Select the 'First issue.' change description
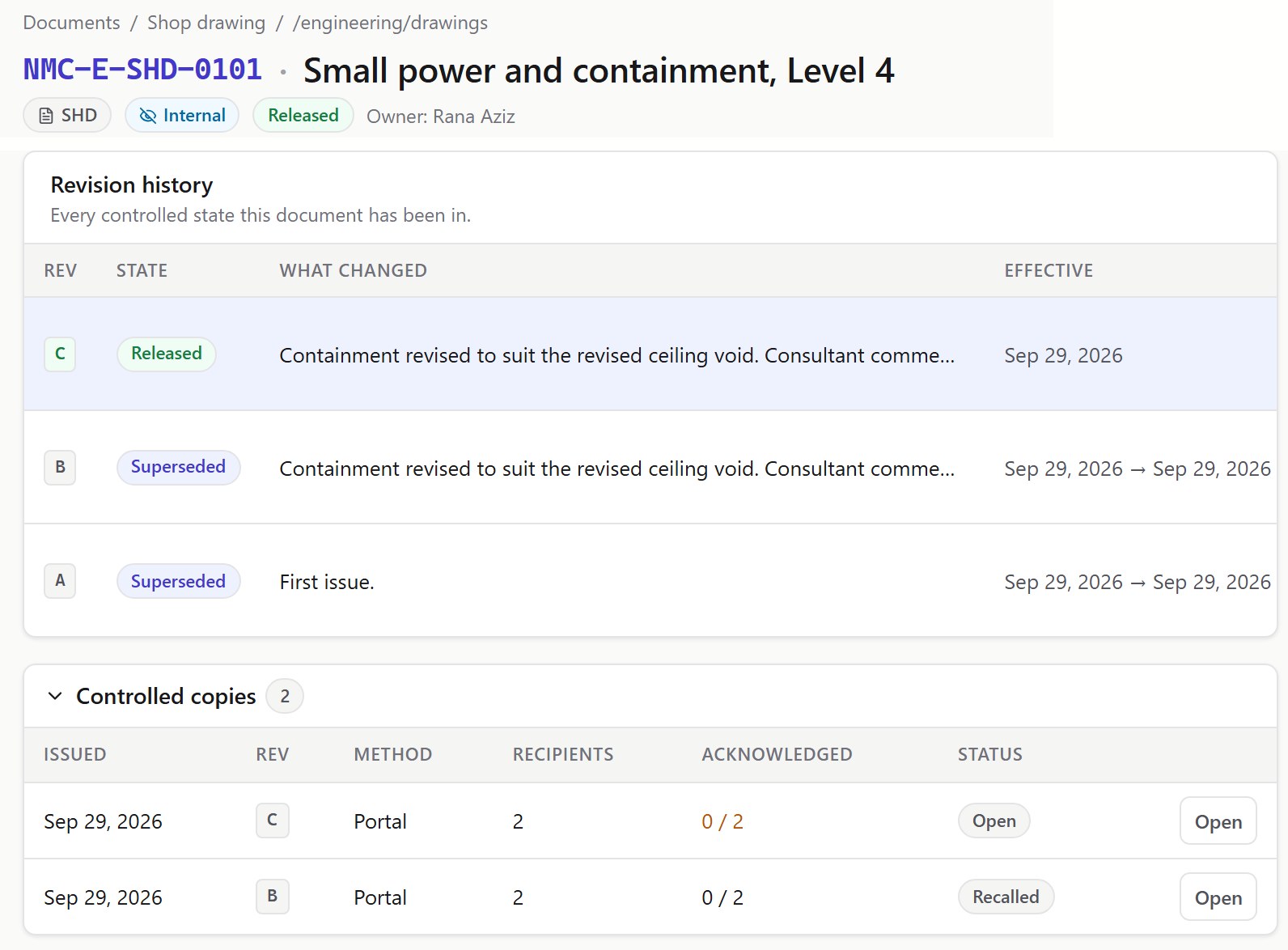Image resolution: width=1288 pixels, height=950 pixels. pyautogui.click(x=327, y=582)
